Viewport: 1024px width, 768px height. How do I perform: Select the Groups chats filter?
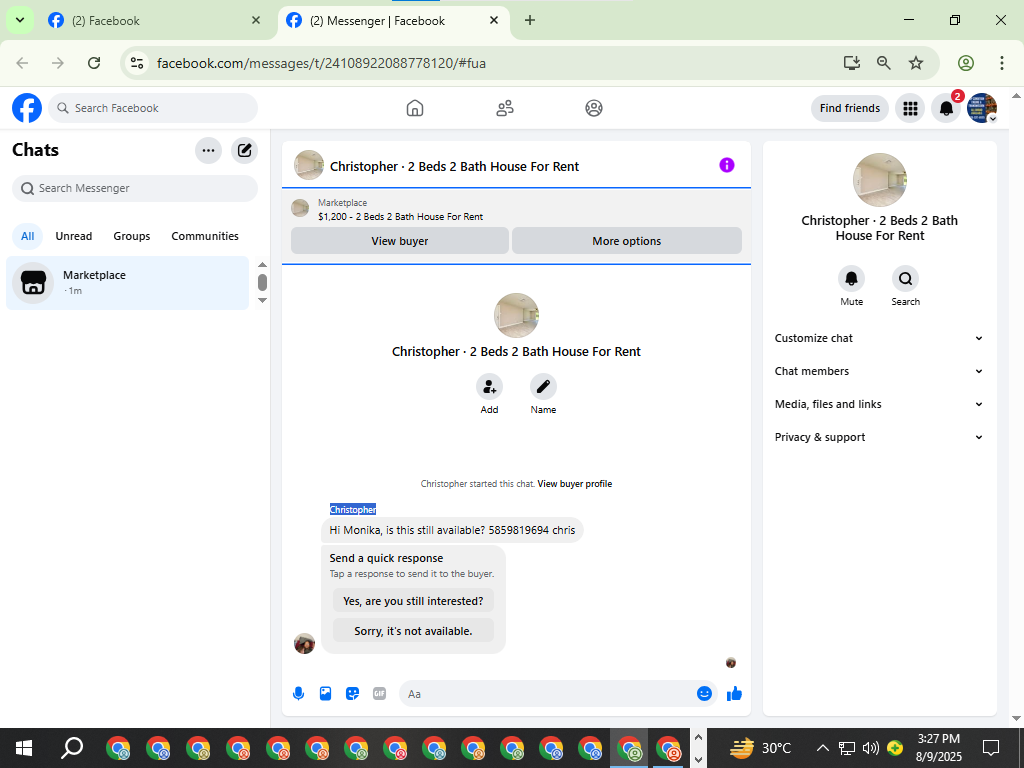[x=131, y=236]
